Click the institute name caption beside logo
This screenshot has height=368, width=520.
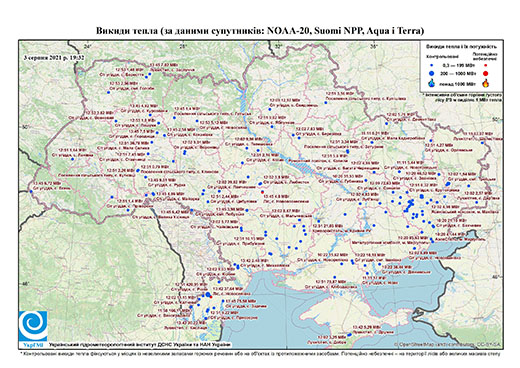(x=140, y=345)
